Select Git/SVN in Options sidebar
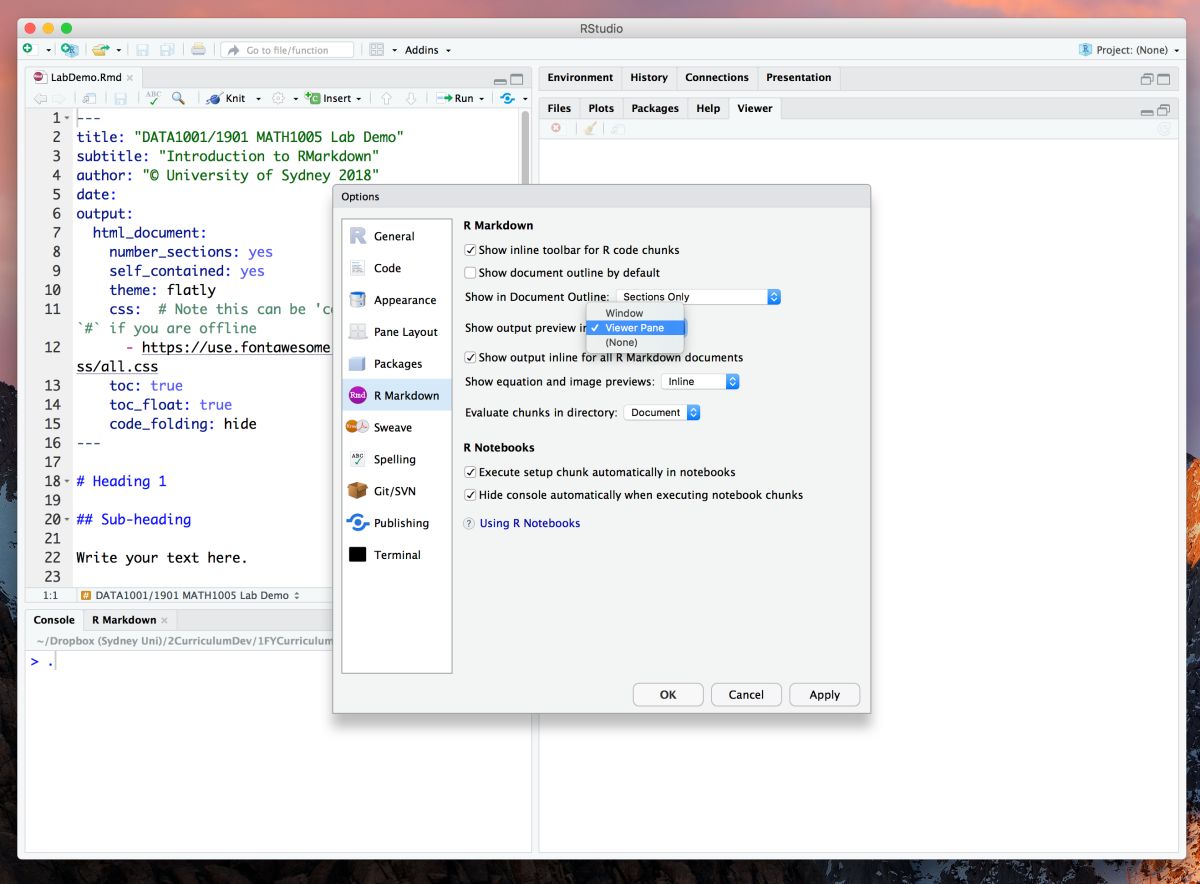This screenshot has height=884, width=1200. 396,491
